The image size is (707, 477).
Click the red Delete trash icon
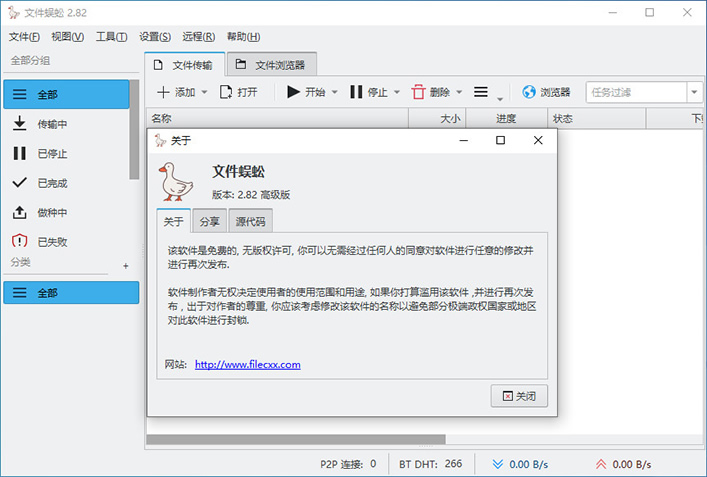click(418, 92)
